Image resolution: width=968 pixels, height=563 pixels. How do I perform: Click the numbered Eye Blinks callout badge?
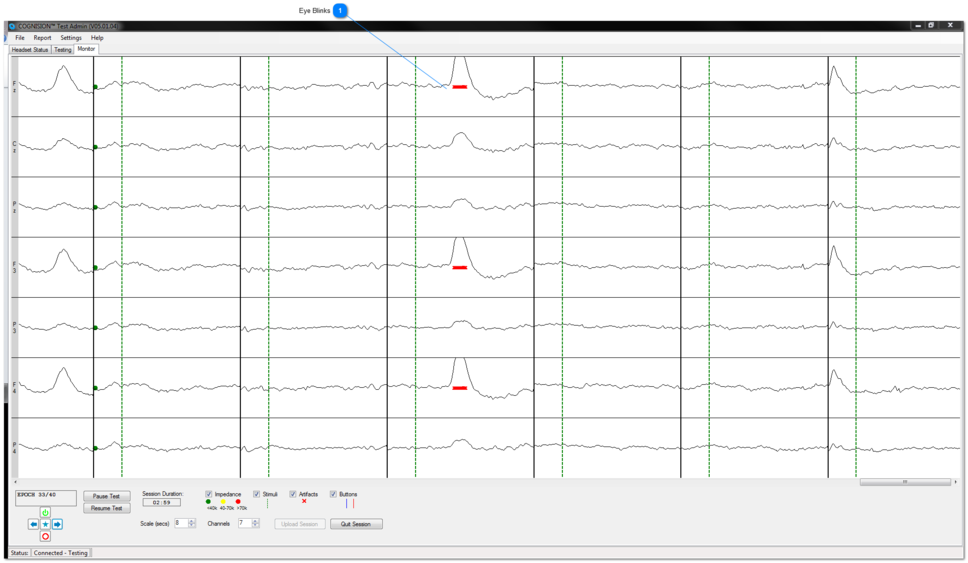point(340,10)
